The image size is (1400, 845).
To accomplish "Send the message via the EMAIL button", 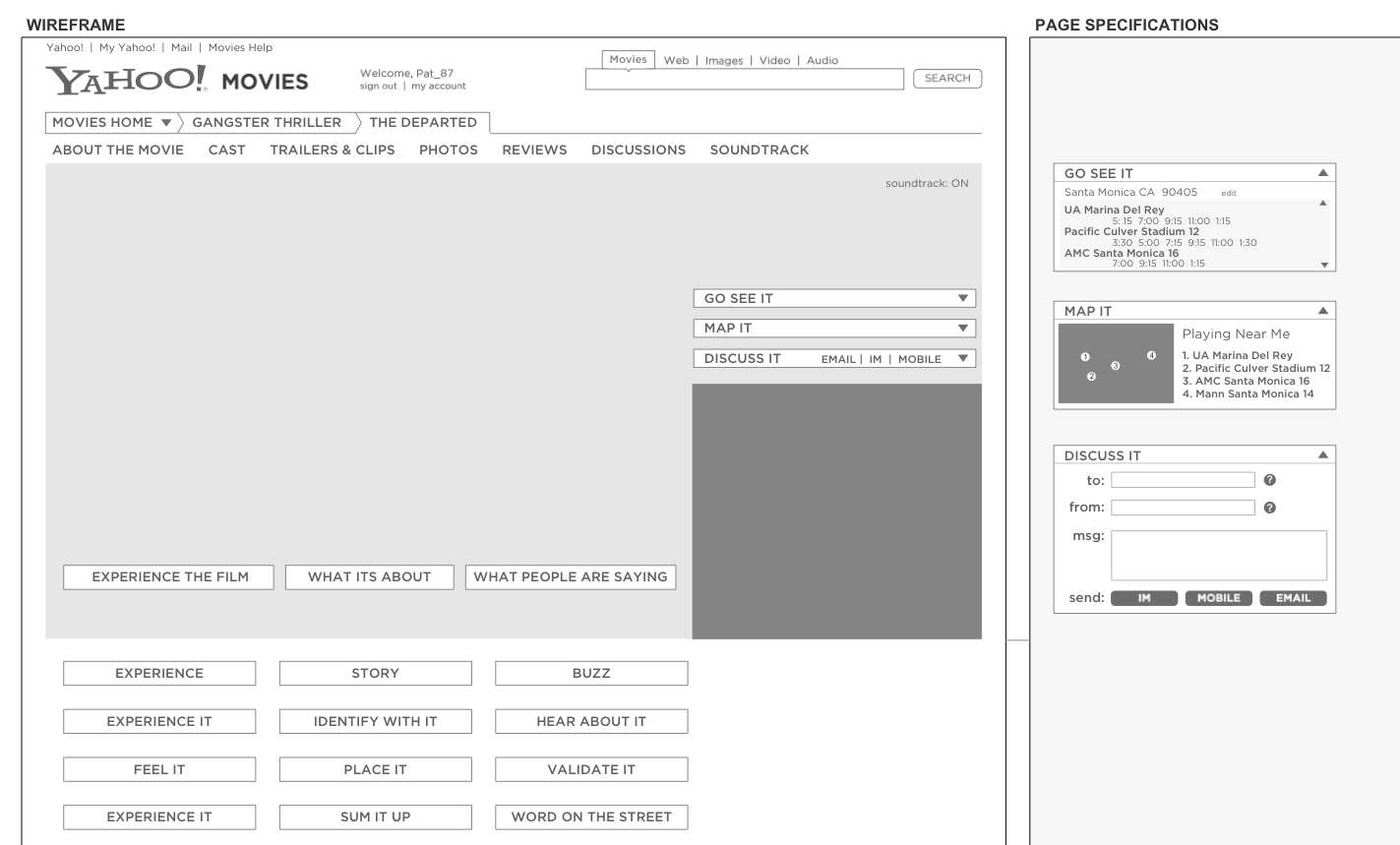I will click(1294, 598).
